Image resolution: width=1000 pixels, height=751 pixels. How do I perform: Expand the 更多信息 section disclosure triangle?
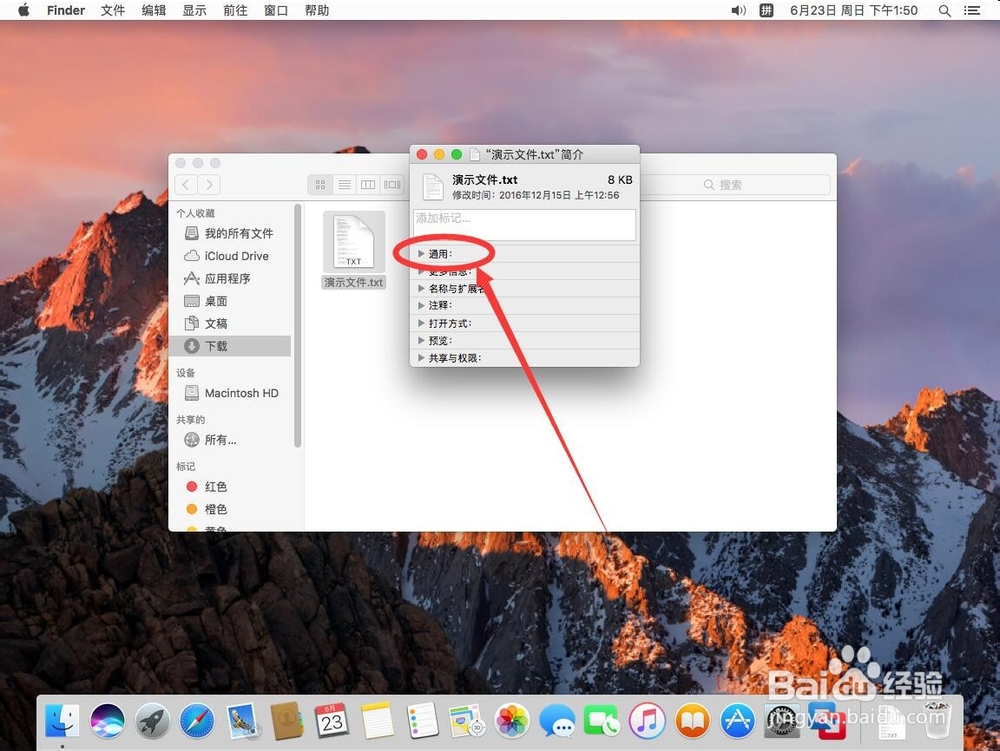pos(421,272)
